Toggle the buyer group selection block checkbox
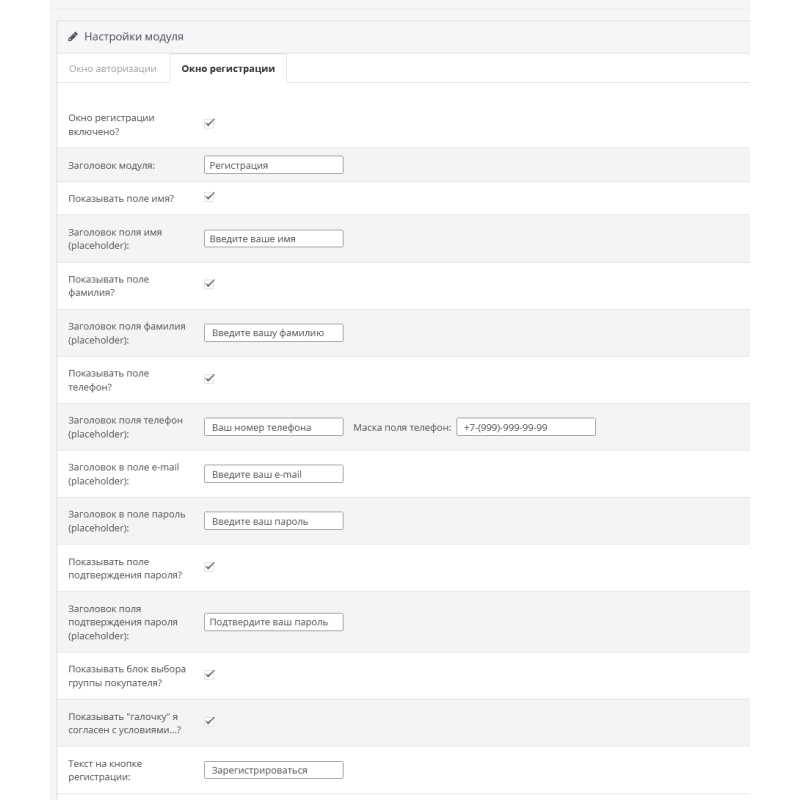The image size is (800, 800). click(x=209, y=676)
